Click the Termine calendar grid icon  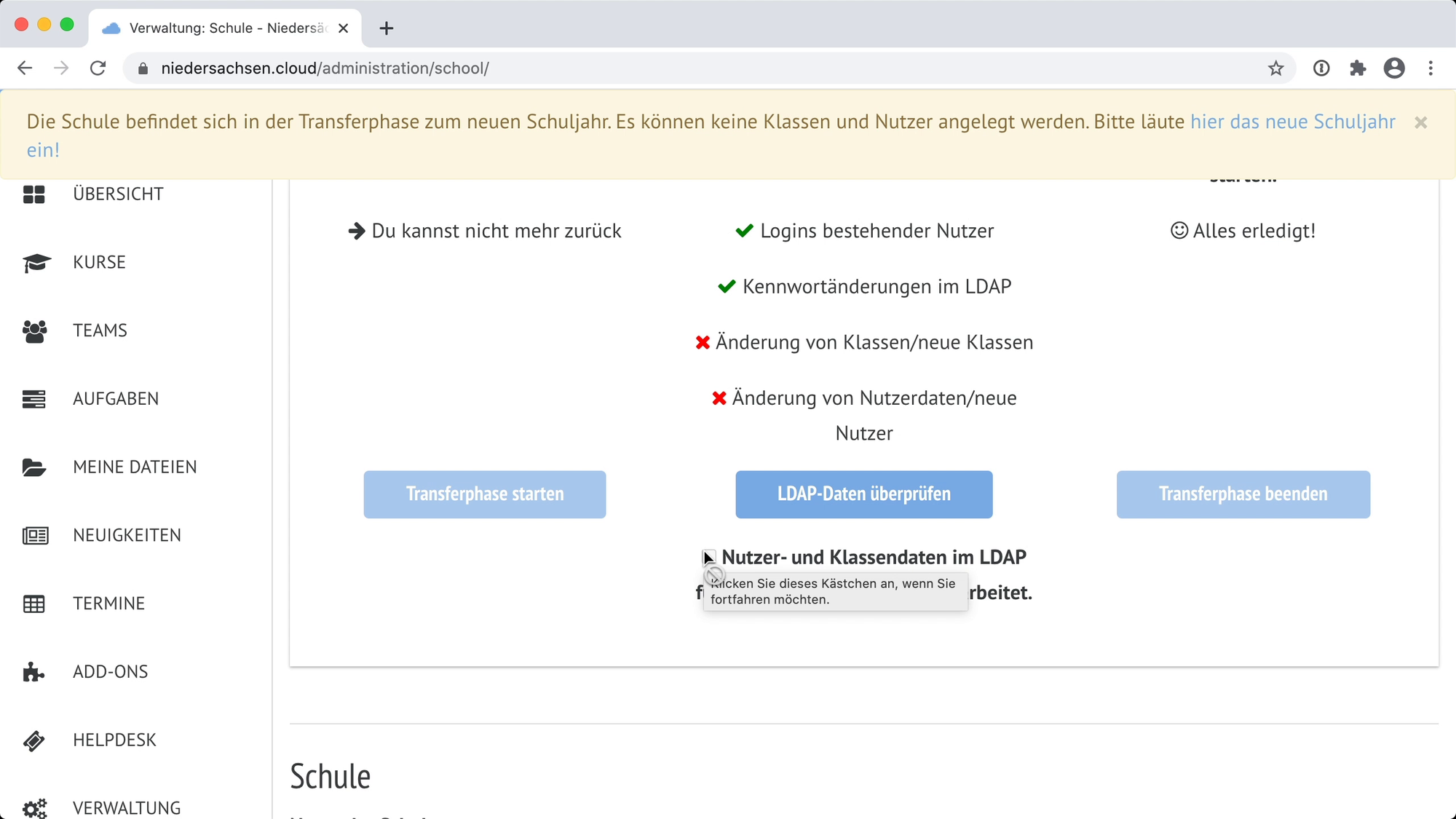pos(33,604)
